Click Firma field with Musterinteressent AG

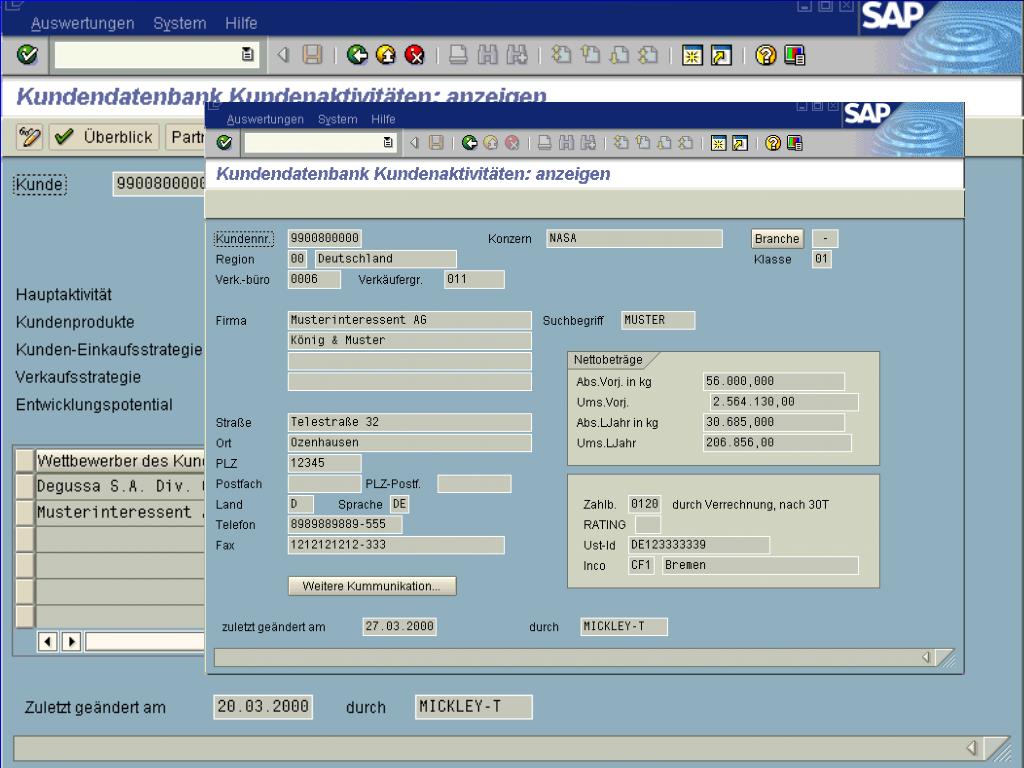[409, 320]
